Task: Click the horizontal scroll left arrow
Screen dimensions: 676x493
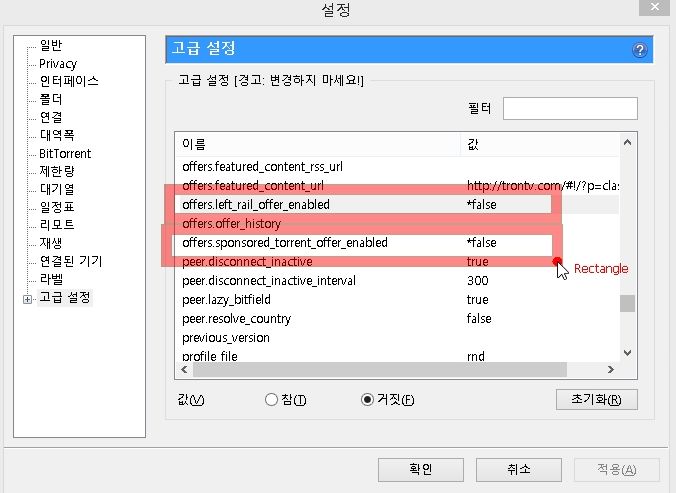Action: [185, 369]
